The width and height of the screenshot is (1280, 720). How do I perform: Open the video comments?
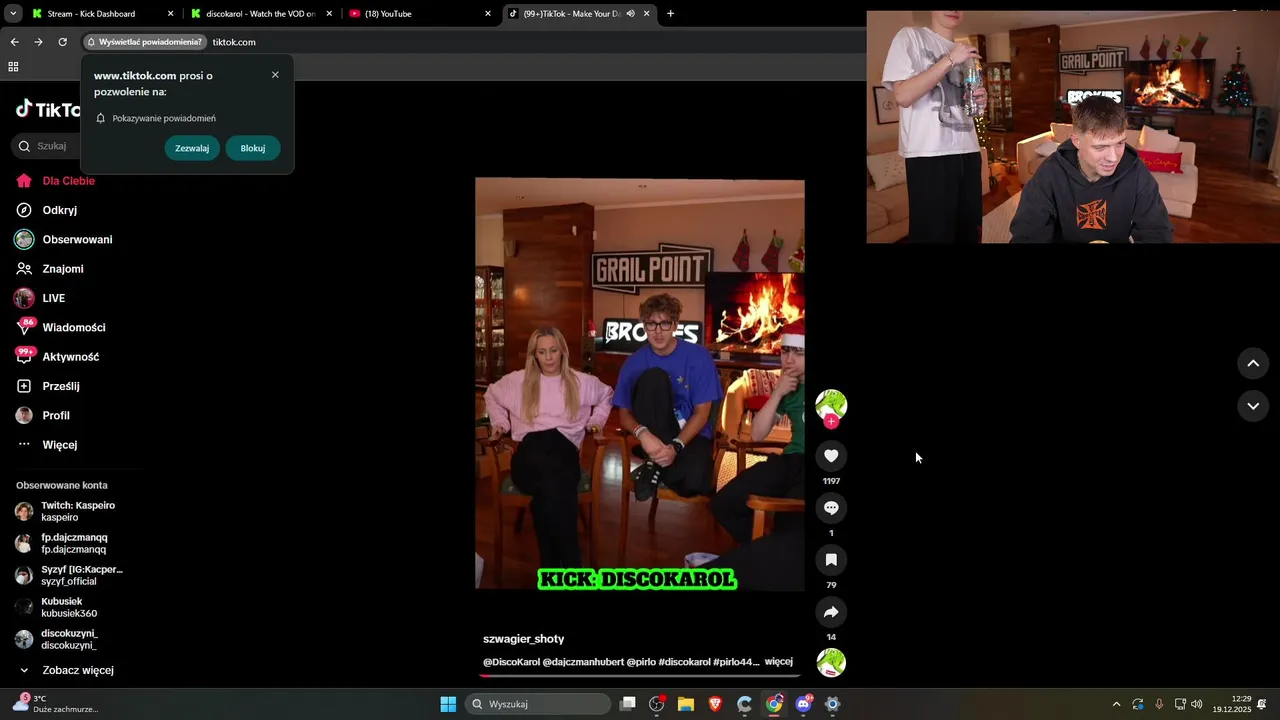[x=831, y=508]
